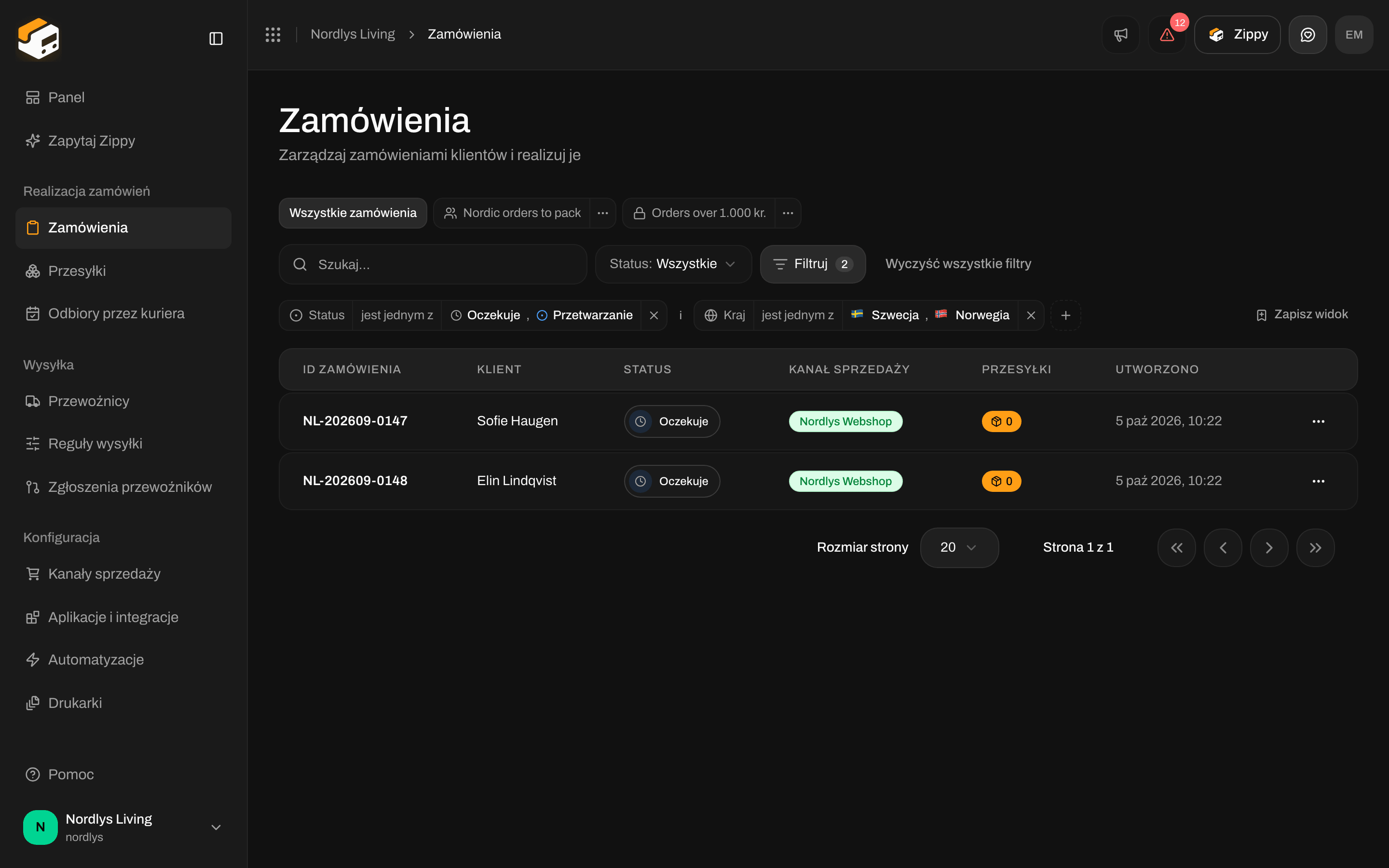Image resolution: width=1389 pixels, height=868 pixels.
Task: Open the support chat icon
Action: (x=1307, y=34)
